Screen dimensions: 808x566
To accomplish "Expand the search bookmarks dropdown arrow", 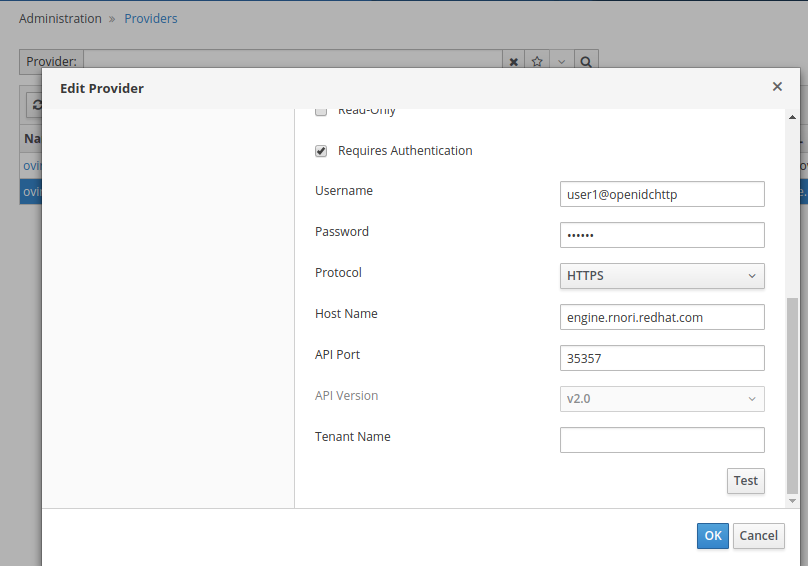I will [561, 62].
